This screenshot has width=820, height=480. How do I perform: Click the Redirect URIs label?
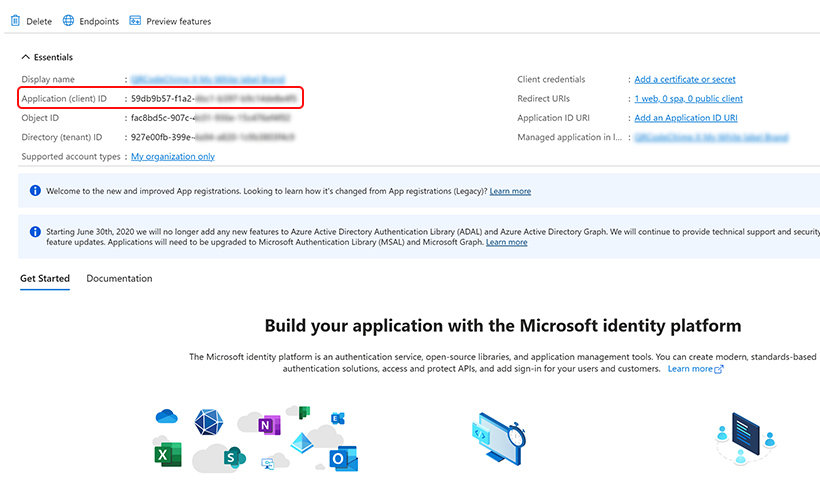click(x=543, y=99)
